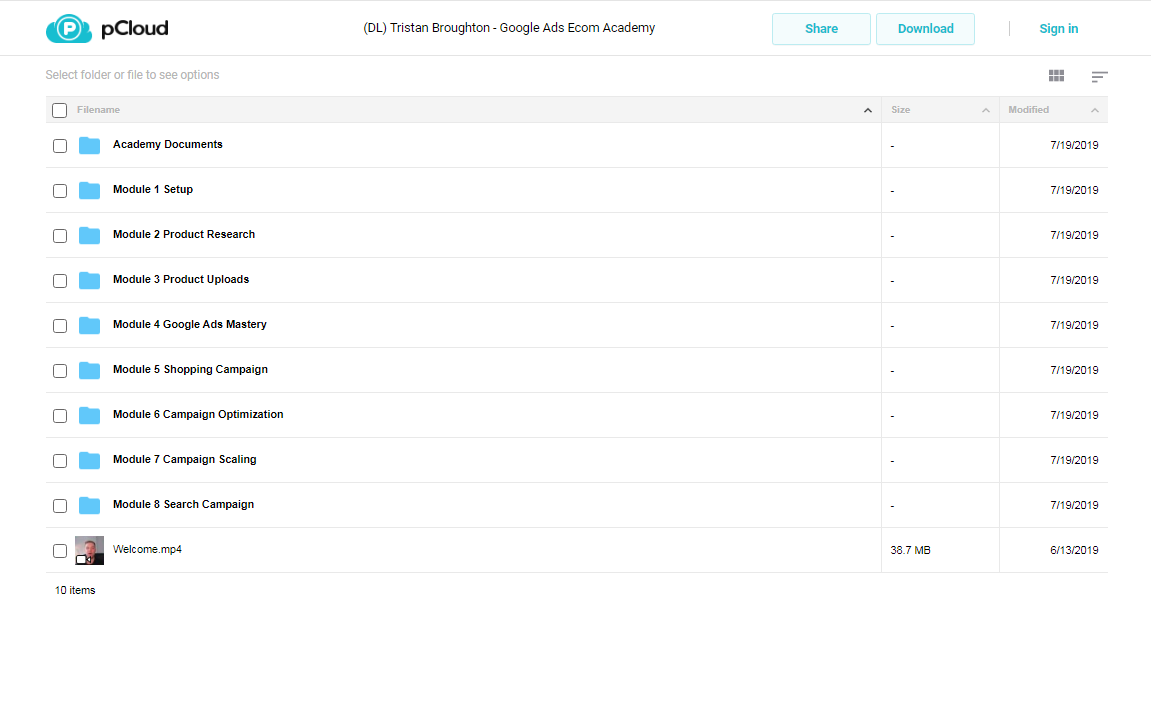Open Module 2 Product Research name
This screenshot has width=1151, height=723.
[184, 234]
